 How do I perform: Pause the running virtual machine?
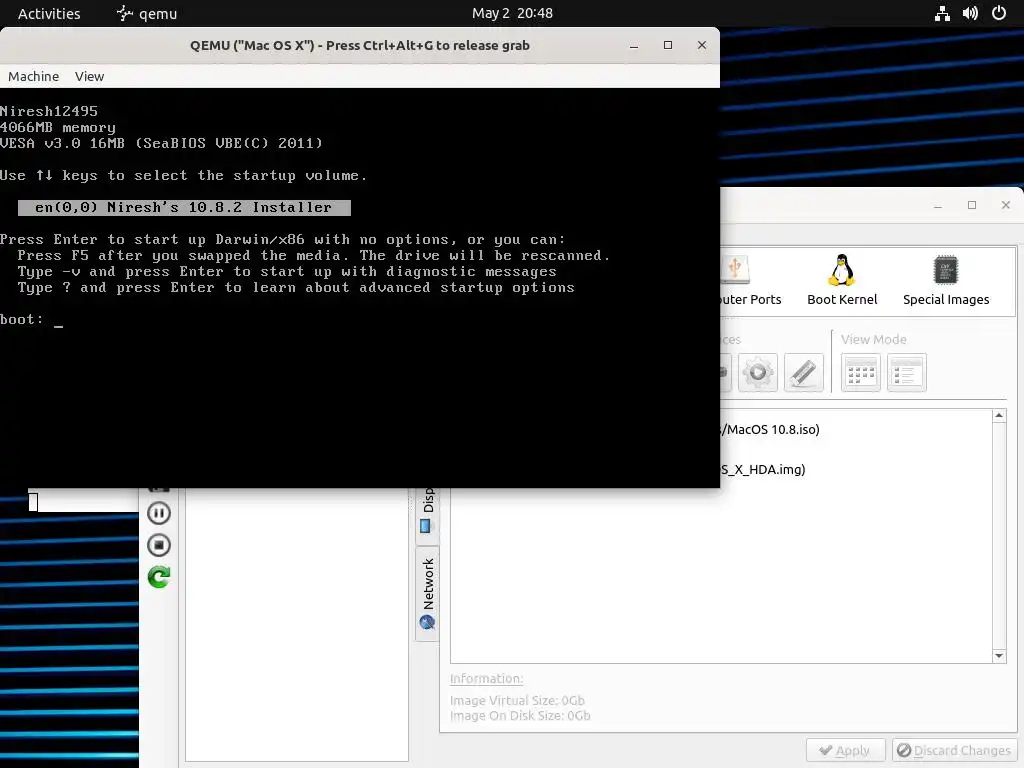(159, 513)
